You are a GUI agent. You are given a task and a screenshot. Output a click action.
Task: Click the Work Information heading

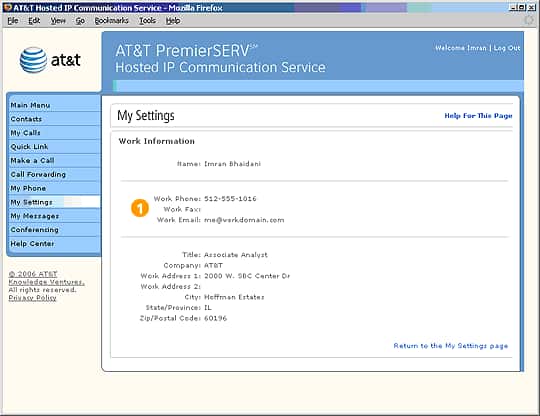pyautogui.click(x=157, y=141)
